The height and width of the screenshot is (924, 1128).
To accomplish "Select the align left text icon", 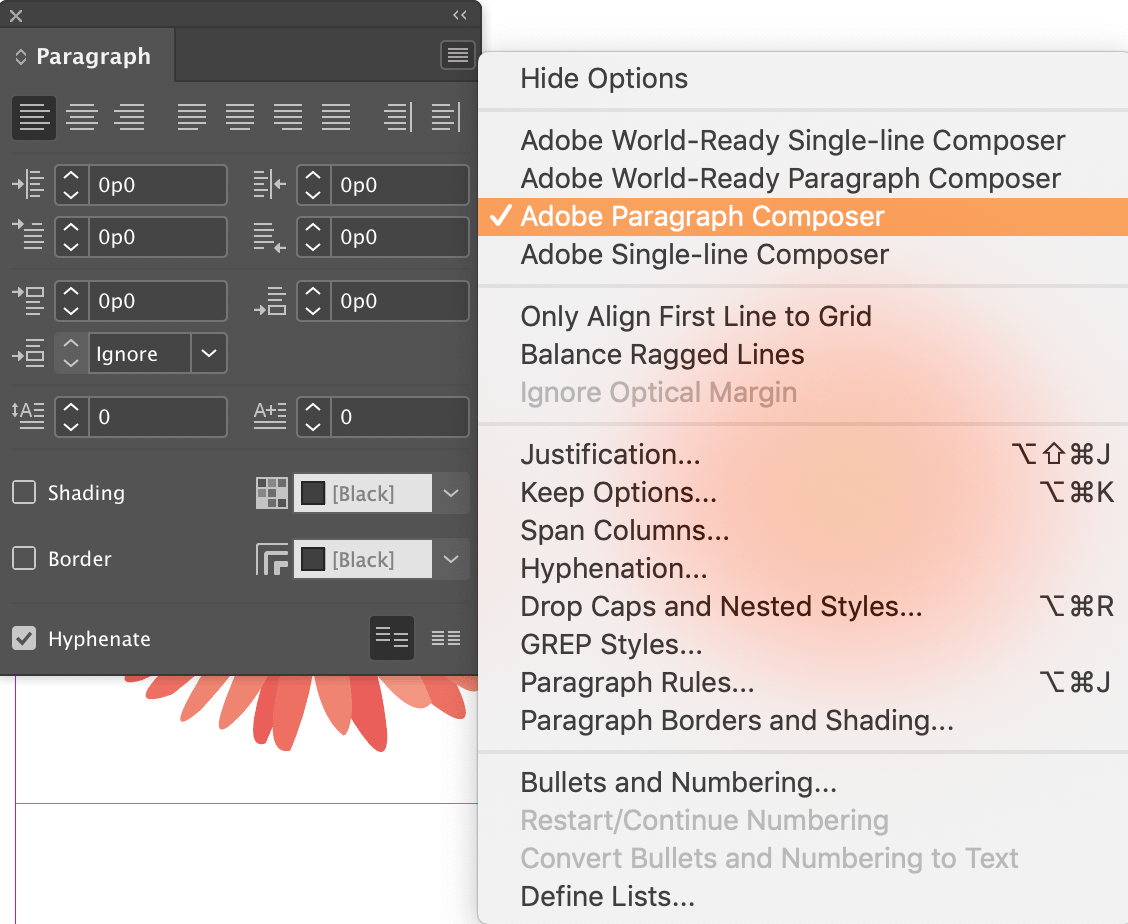I will click(x=33, y=117).
